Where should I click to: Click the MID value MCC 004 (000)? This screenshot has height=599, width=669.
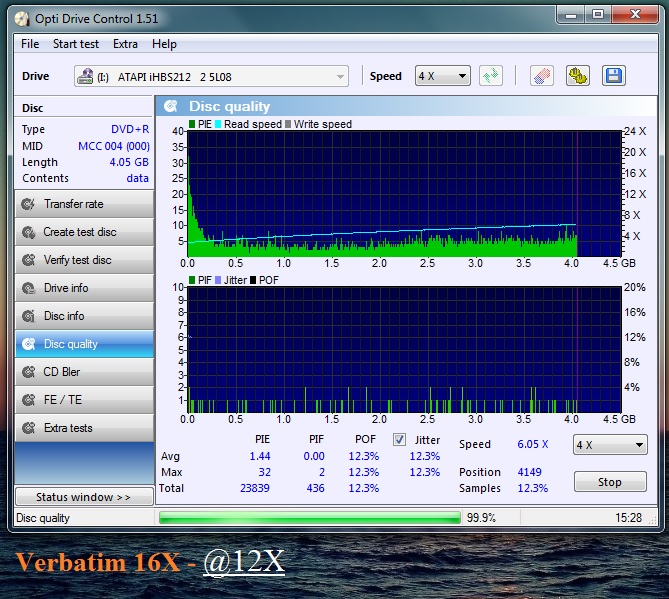[114, 146]
